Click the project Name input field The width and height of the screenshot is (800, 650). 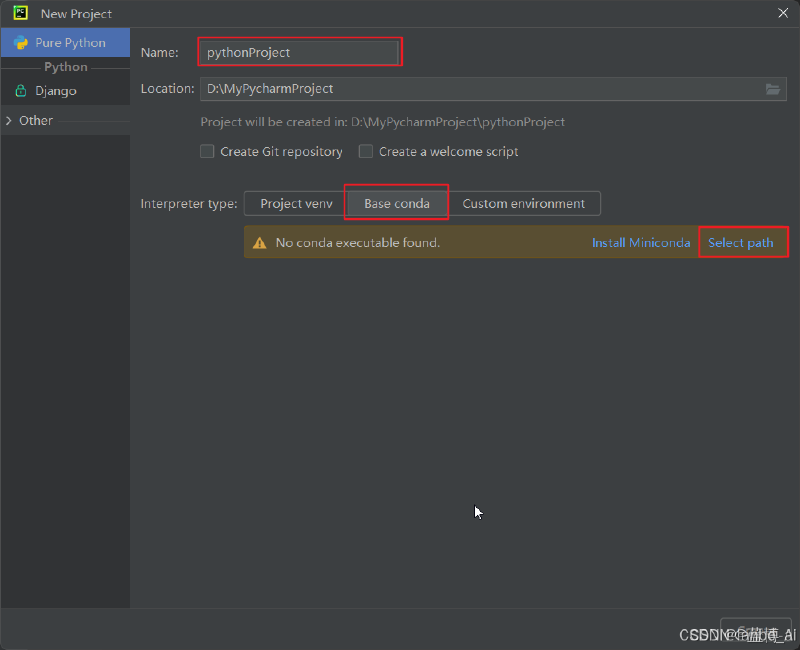point(299,53)
